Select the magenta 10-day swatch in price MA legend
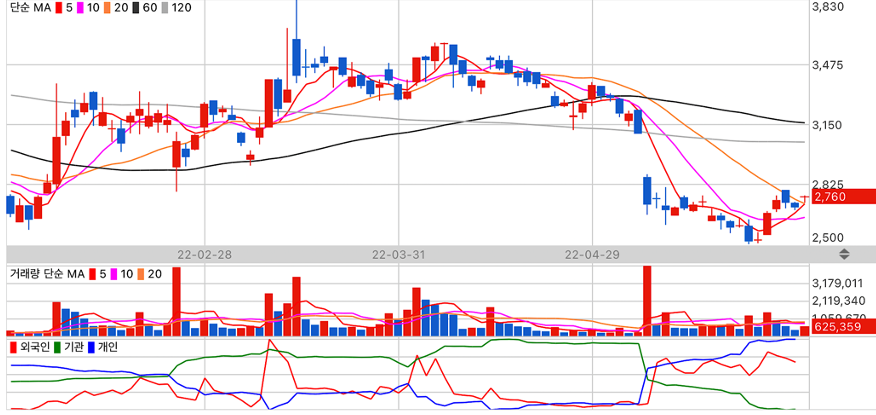The height and width of the screenshot is (415, 876). pyautogui.click(x=80, y=8)
